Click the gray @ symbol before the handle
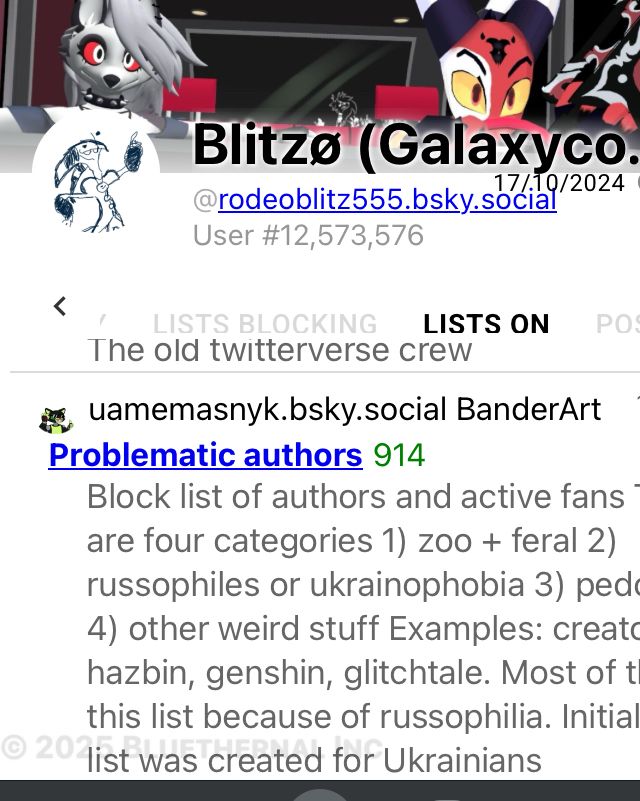640x801 pixels. click(x=205, y=200)
